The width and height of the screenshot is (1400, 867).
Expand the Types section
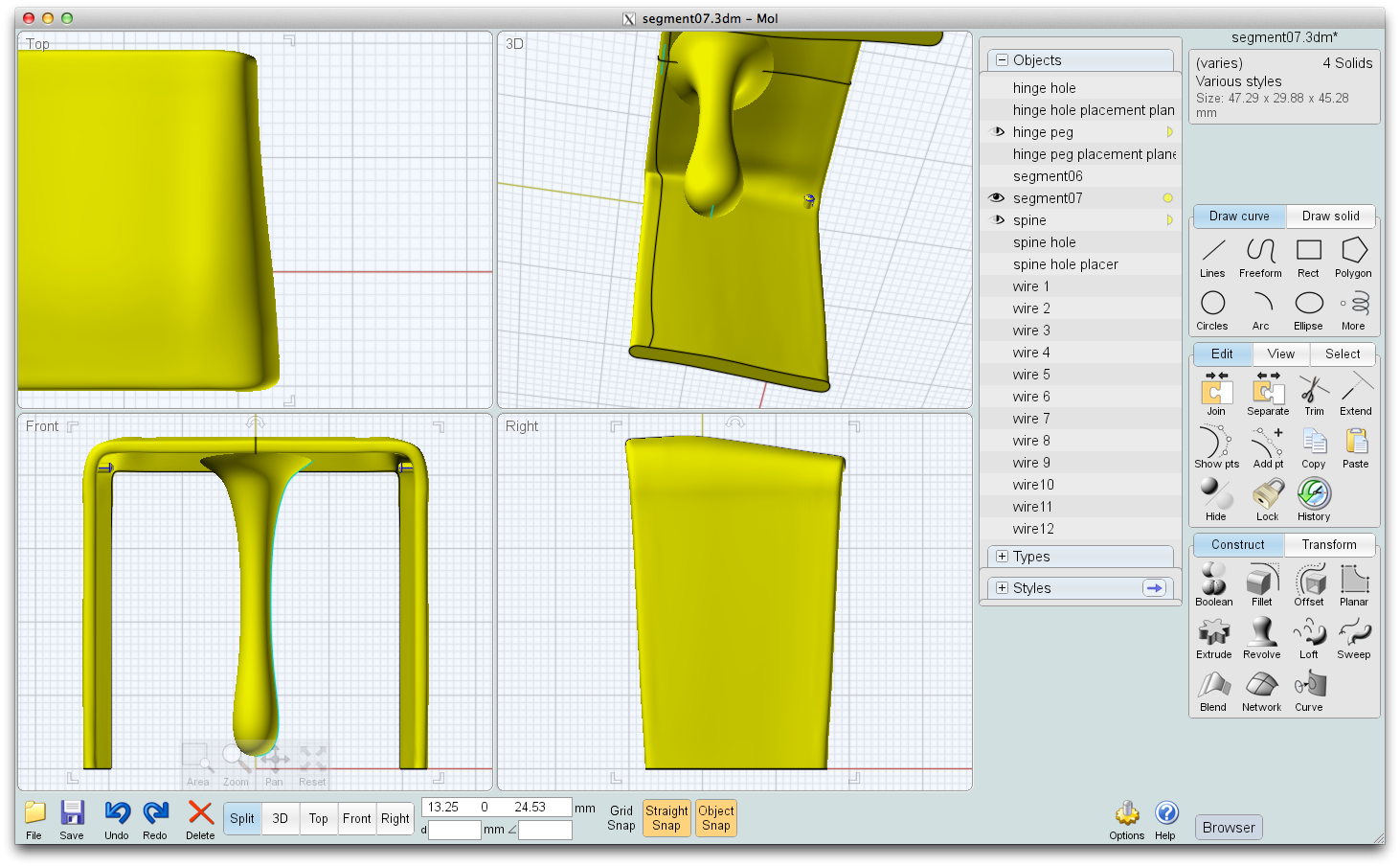coord(1003,557)
